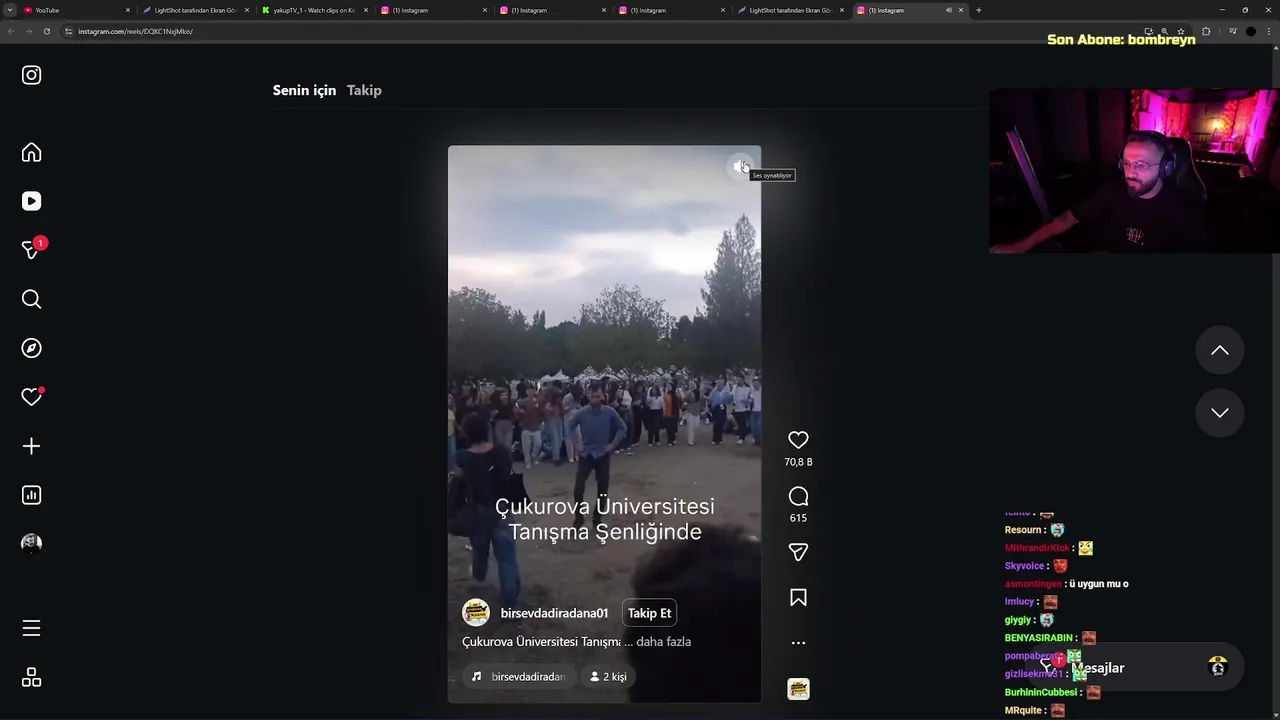The height and width of the screenshot is (720, 1280).
Task: Click the browser forward arrow
Action: point(28,31)
